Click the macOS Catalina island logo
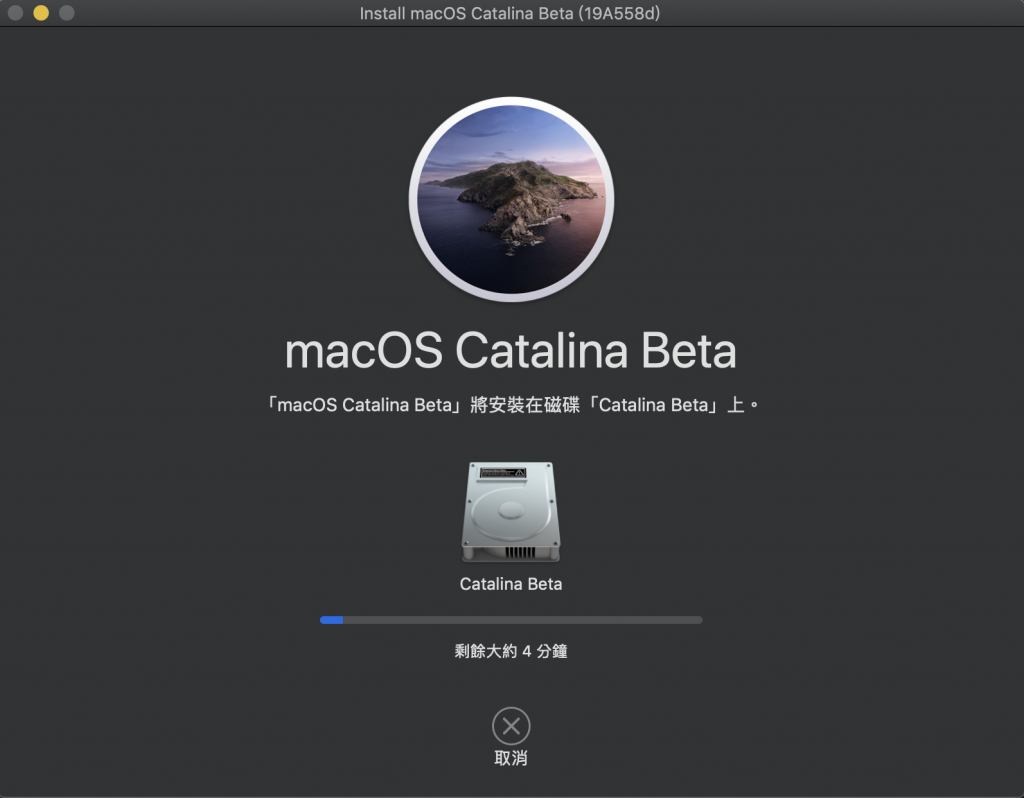This screenshot has height=798, width=1024. tap(511, 199)
